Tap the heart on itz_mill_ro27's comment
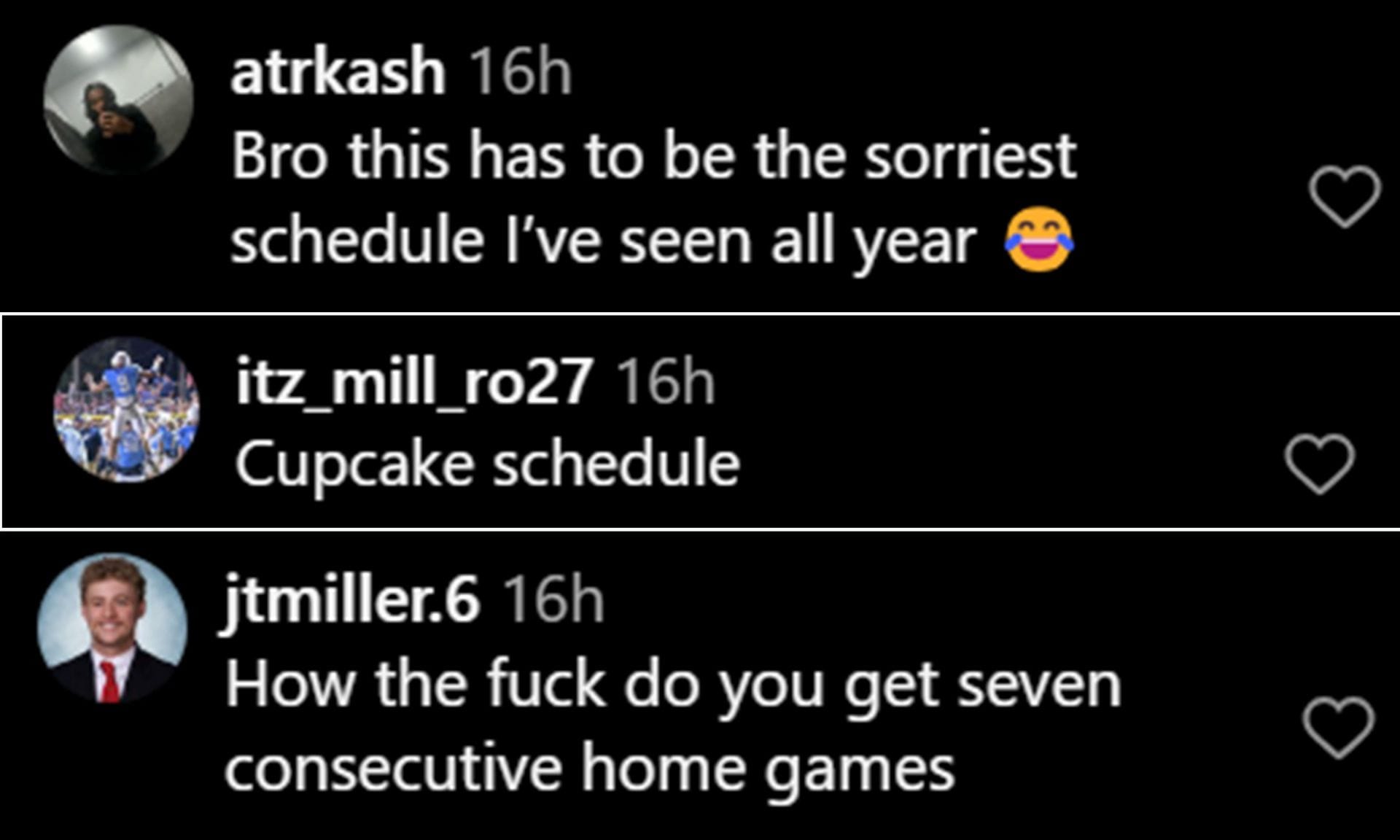The width and height of the screenshot is (1400, 840). pyautogui.click(x=1319, y=464)
